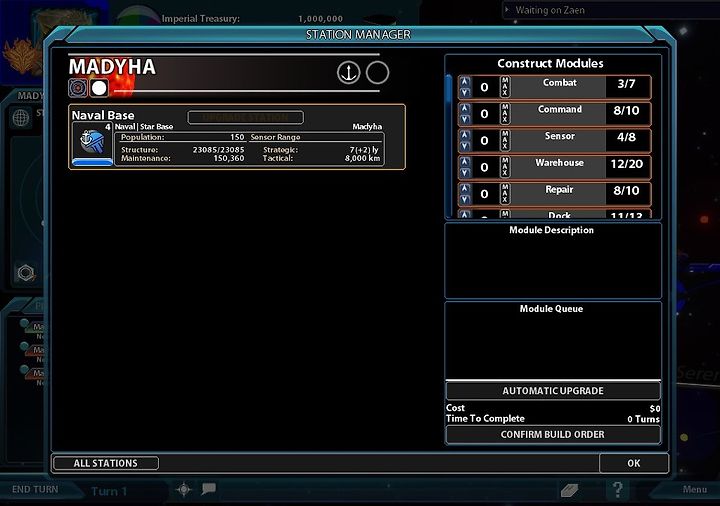
Task: Set Combat modules to MAX
Action: pyautogui.click(x=505, y=87)
